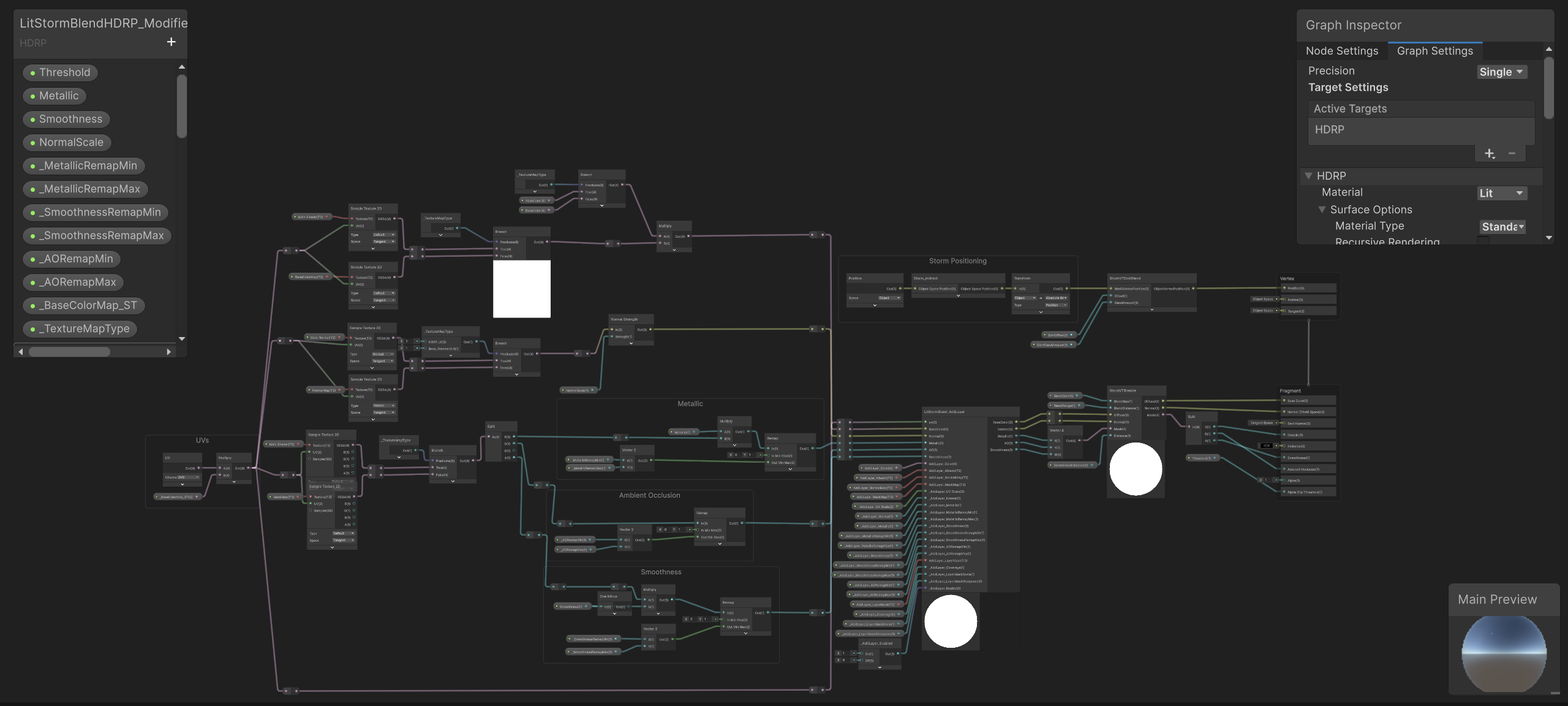Click the blackboard vertical scrollbar thumb
The width and height of the screenshot is (1568, 706).
tap(182, 105)
